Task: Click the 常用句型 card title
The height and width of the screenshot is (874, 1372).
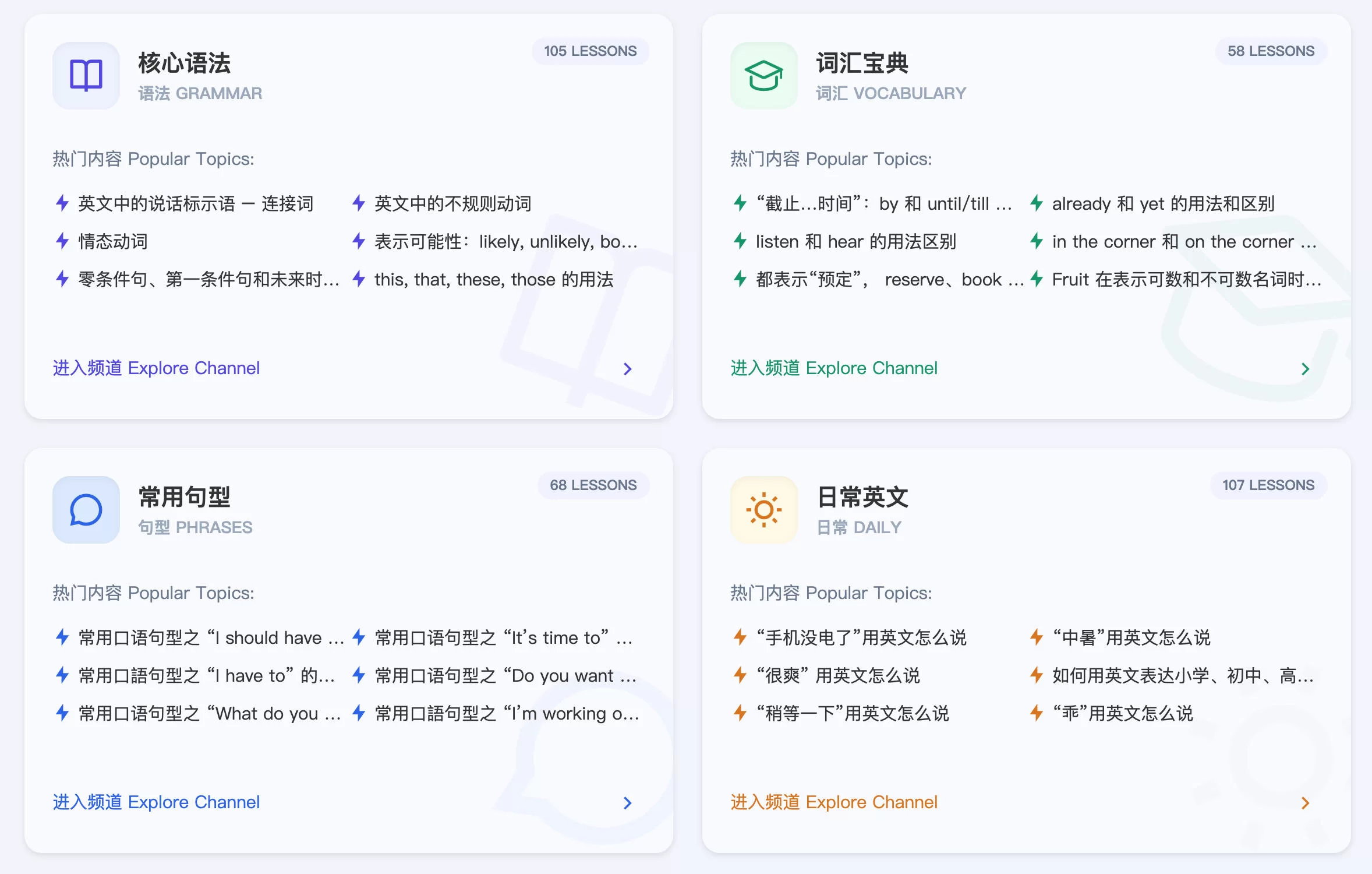Action: click(185, 497)
